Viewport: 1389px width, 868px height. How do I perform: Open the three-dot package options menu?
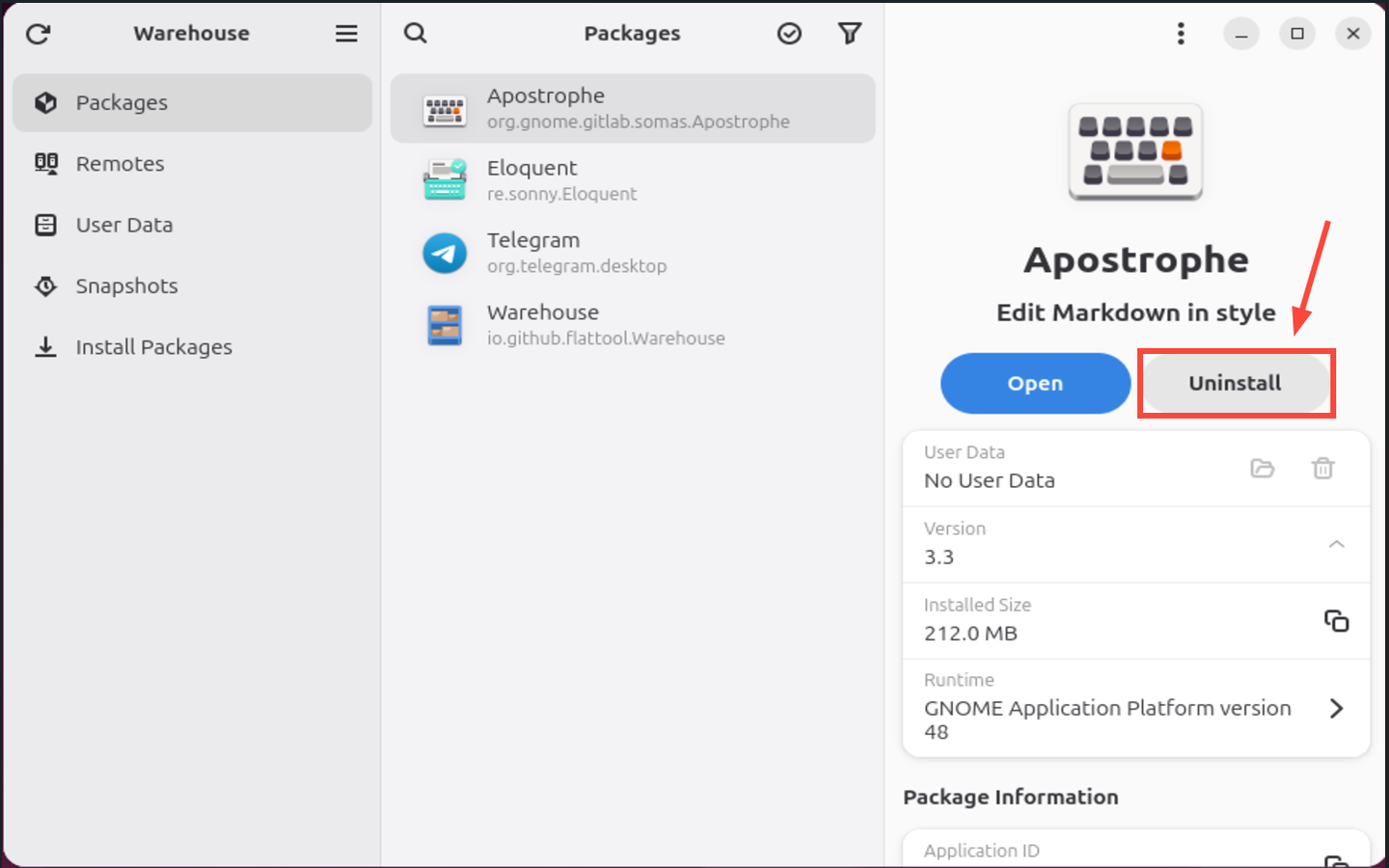[x=1181, y=34]
